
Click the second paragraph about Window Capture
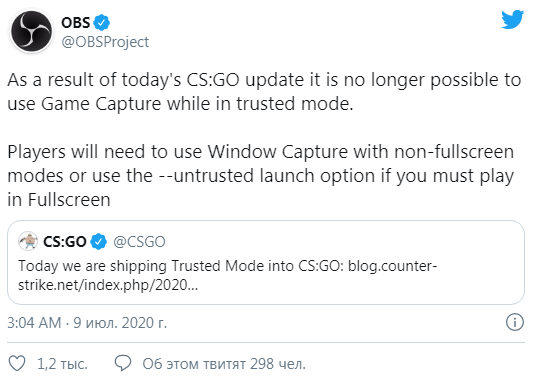click(261, 176)
